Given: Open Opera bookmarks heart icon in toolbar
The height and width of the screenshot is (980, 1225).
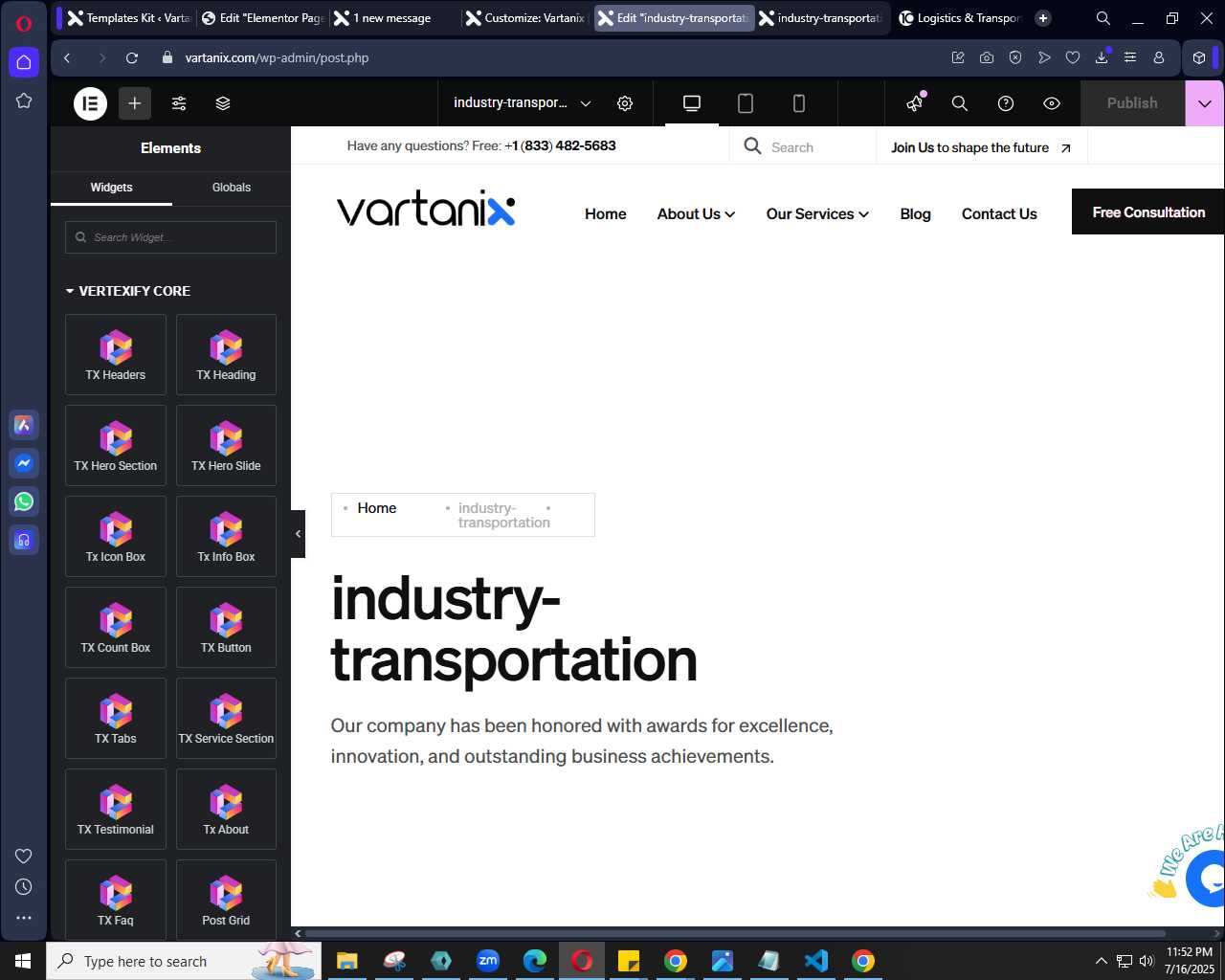Looking at the screenshot, I should pos(1073,57).
